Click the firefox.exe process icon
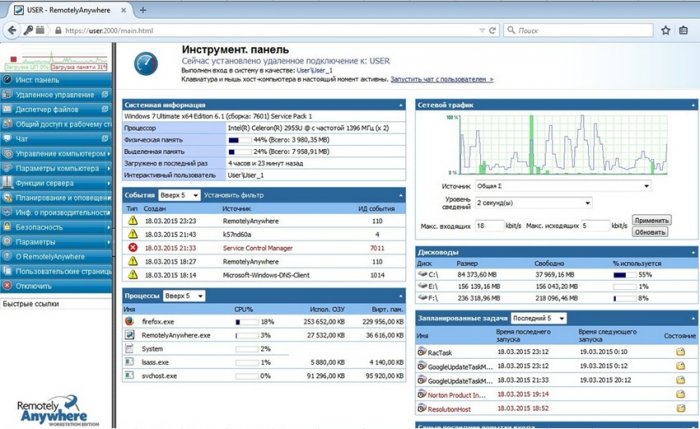Viewport: 700px width, 429px height. pyautogui.click(x=131, y=322)
